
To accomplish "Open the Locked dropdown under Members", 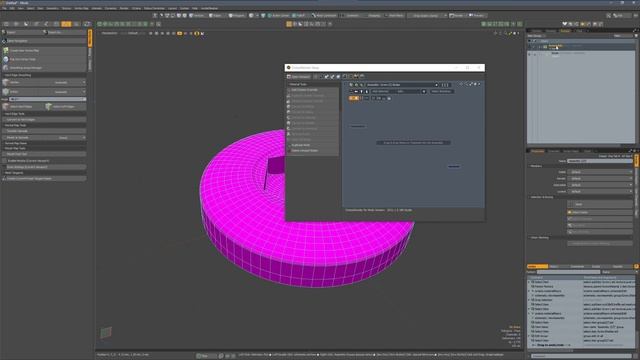I will tap(600, 191).
